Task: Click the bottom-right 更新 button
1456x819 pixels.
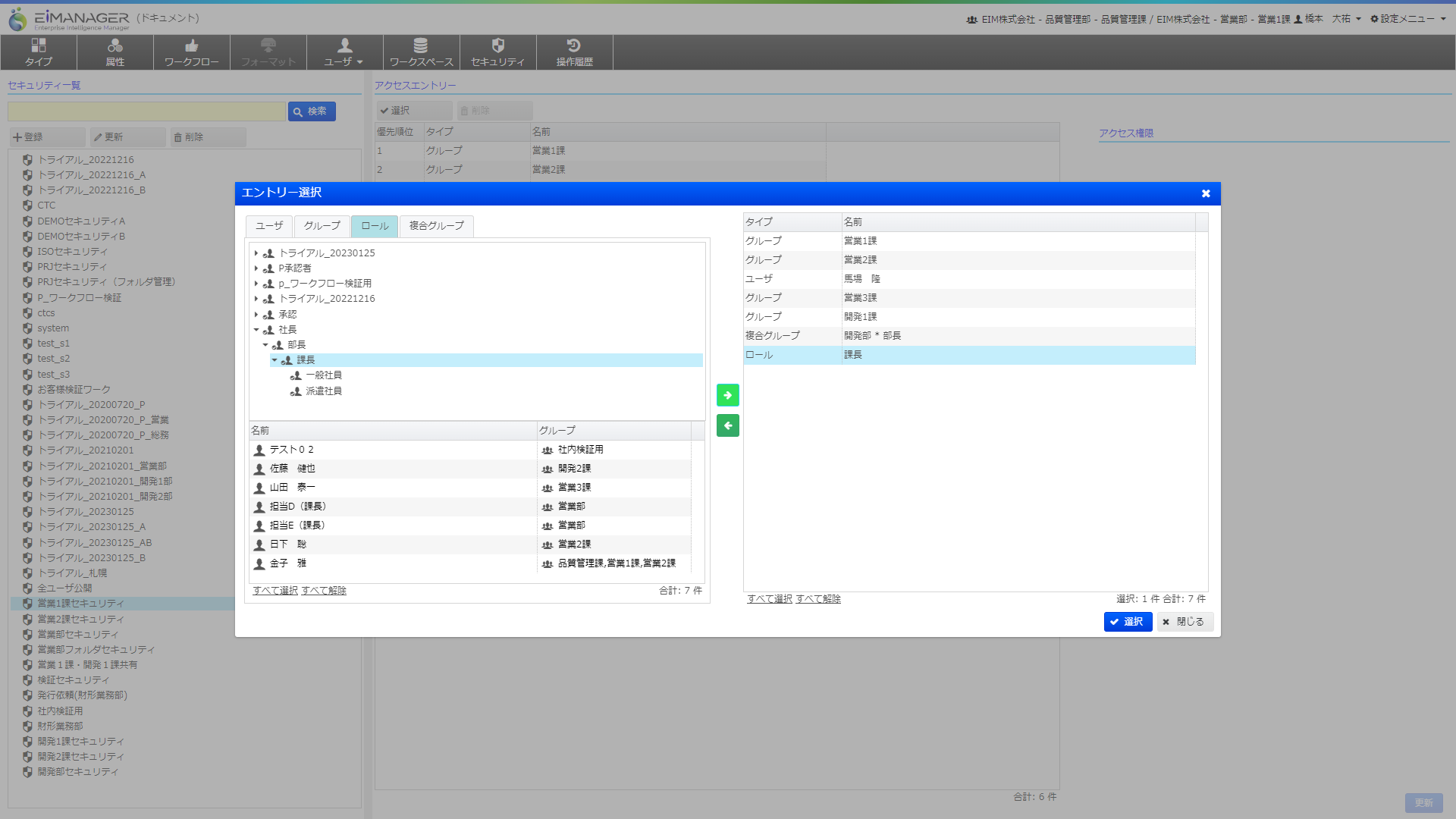Action: pos(1423,803)
